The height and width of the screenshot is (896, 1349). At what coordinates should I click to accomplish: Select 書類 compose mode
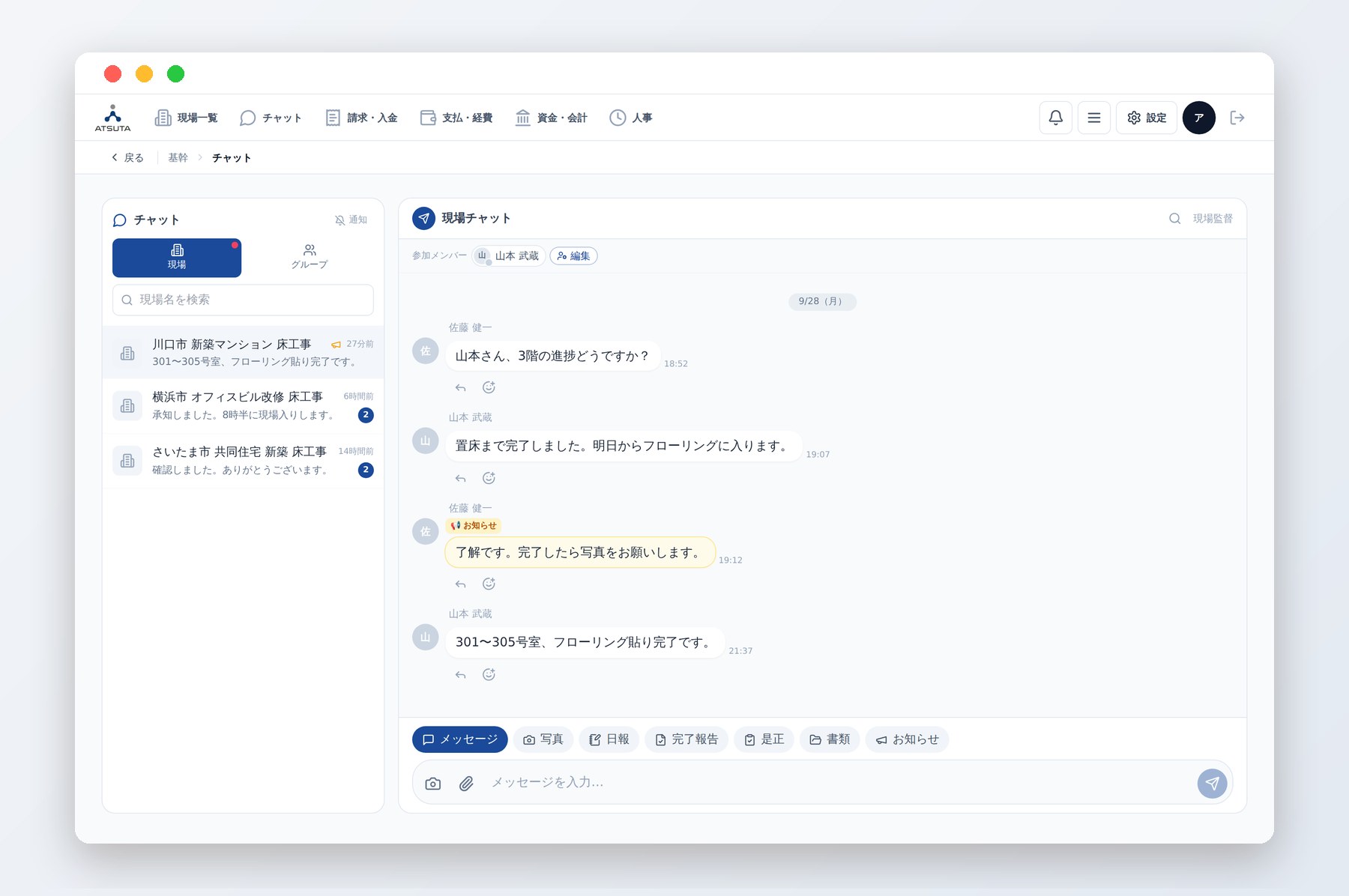[x=830, y=739]
